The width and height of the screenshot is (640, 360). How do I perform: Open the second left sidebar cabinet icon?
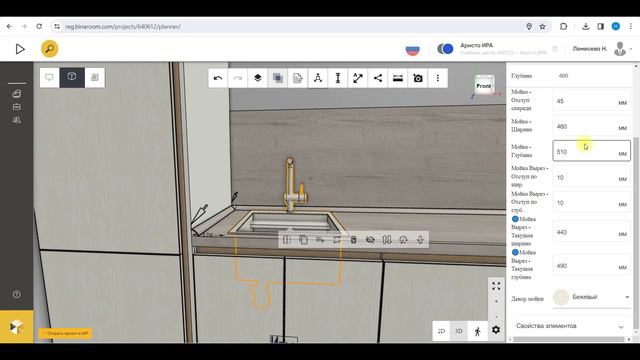pyautogui.click(x=16, y=107)
